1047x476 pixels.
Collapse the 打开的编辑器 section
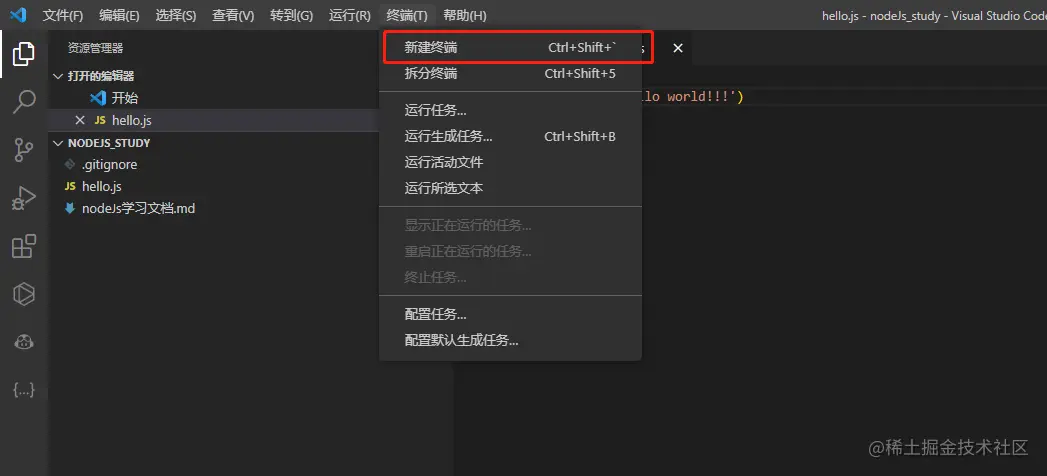pos(58,76)
